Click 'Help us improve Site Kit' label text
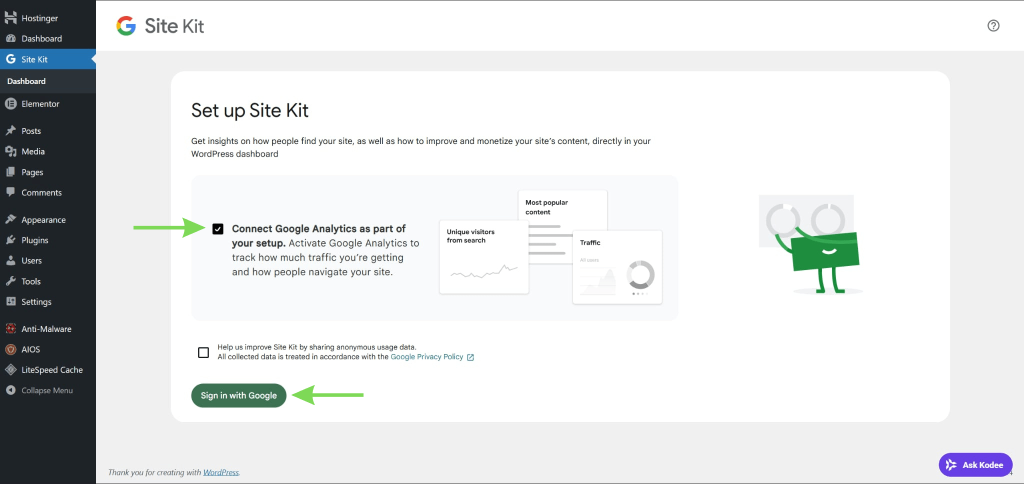This screenshot has height=484, width=1024. pos(317,347)
